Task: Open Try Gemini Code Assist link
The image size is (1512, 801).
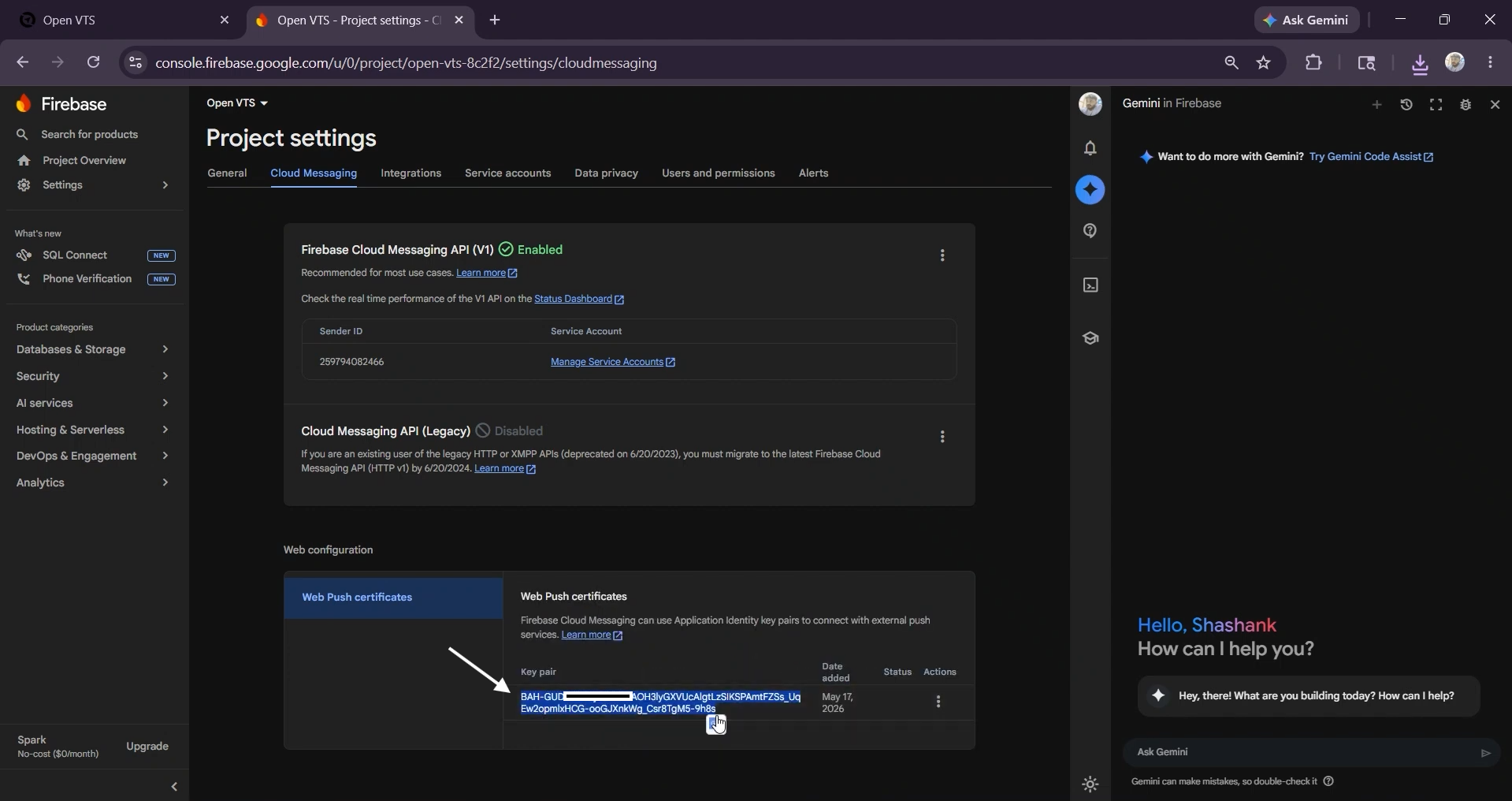Action: click(x=1371, y=157)
